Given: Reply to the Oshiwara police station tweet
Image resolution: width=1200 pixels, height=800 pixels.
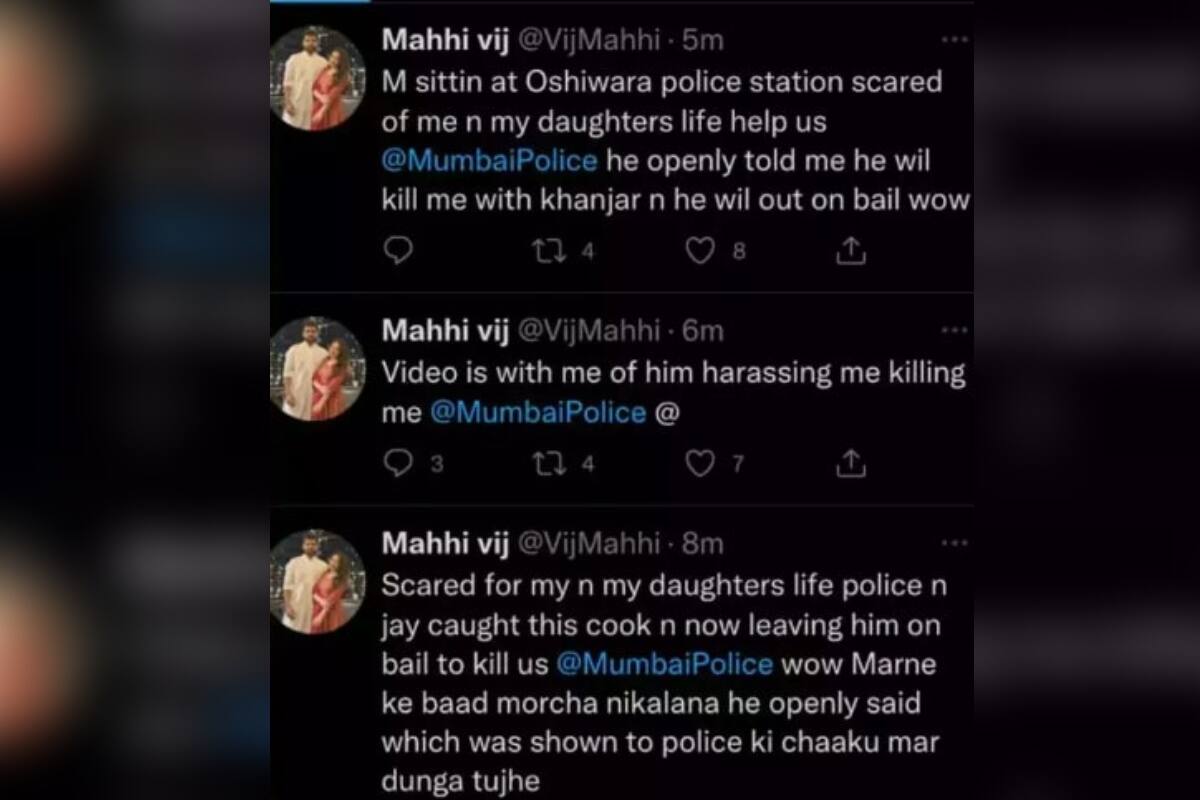Looking at the screenshot, I should click(x=398, y=251).
